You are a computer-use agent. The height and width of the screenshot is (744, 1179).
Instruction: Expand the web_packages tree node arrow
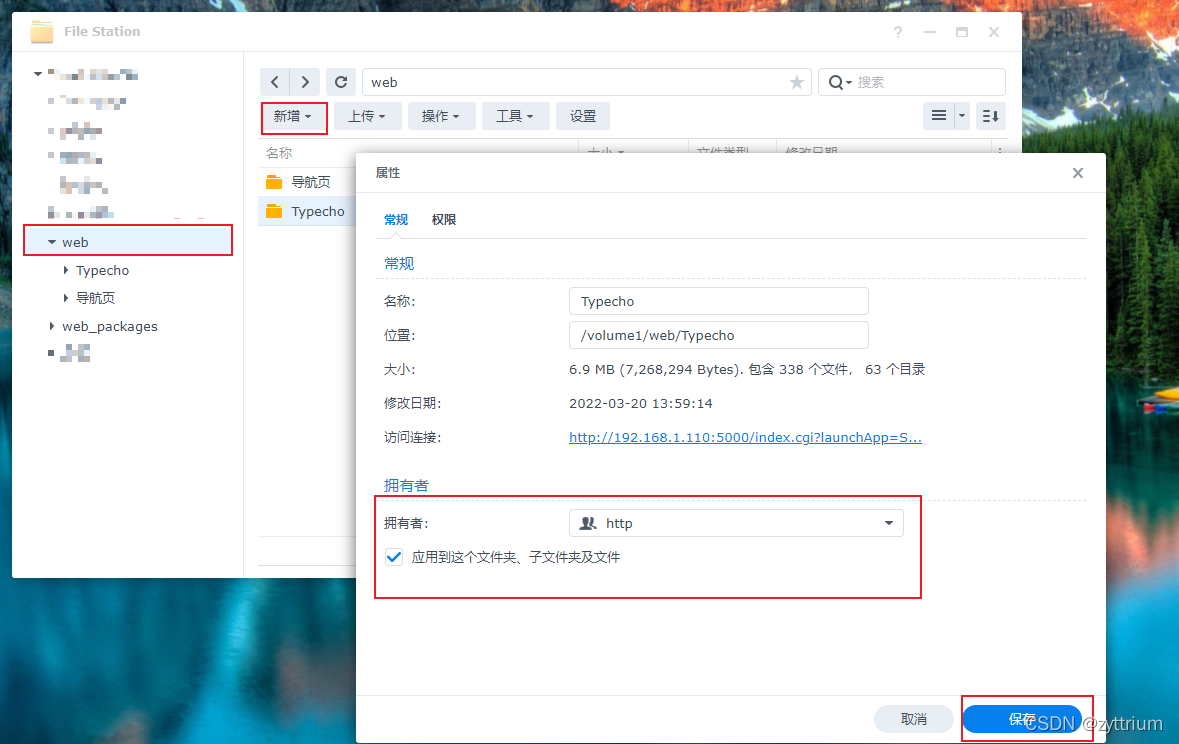pos(52,326)
